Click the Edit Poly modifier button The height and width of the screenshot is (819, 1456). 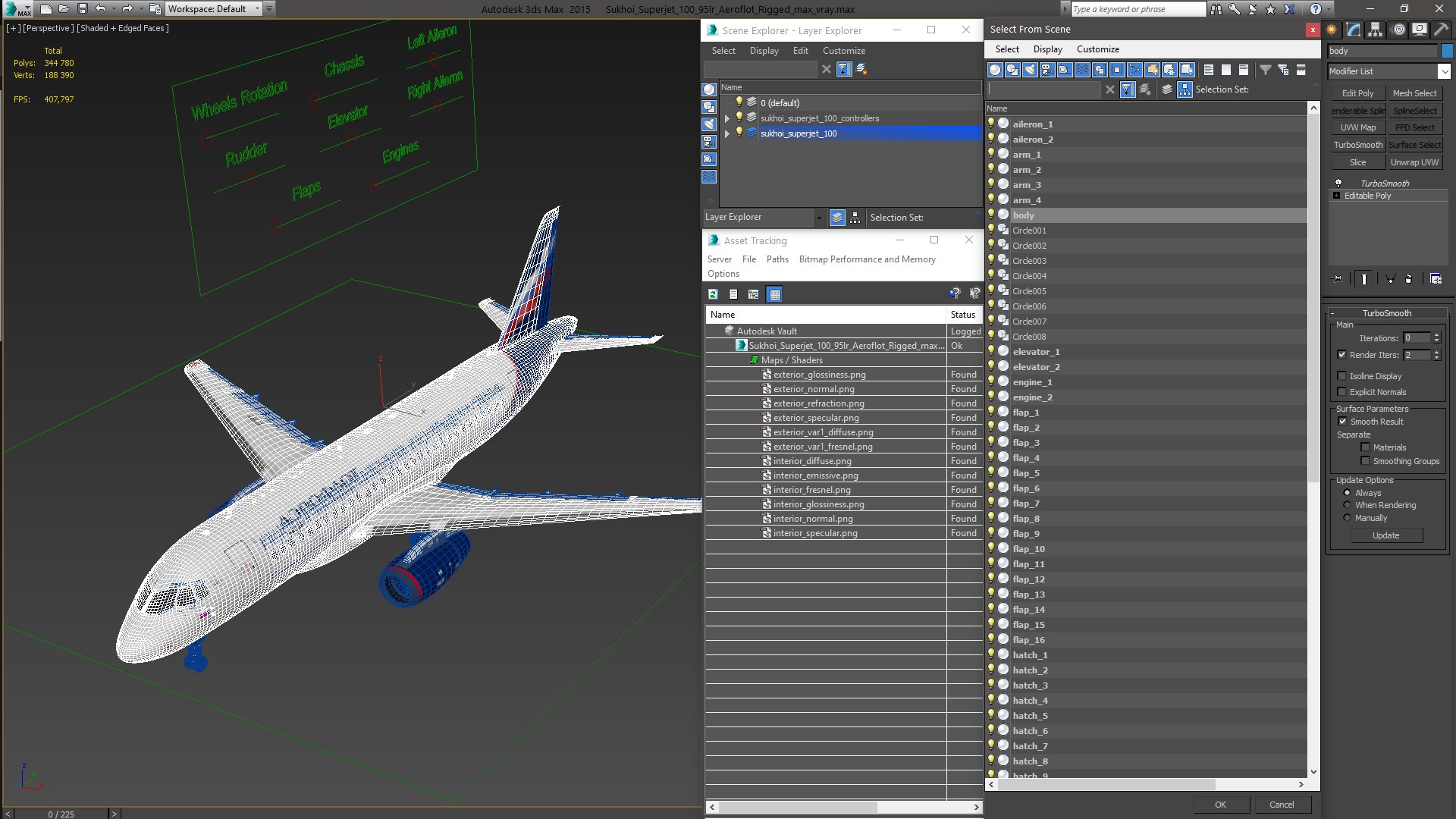pyautogui.click(x=1357, y=93)
